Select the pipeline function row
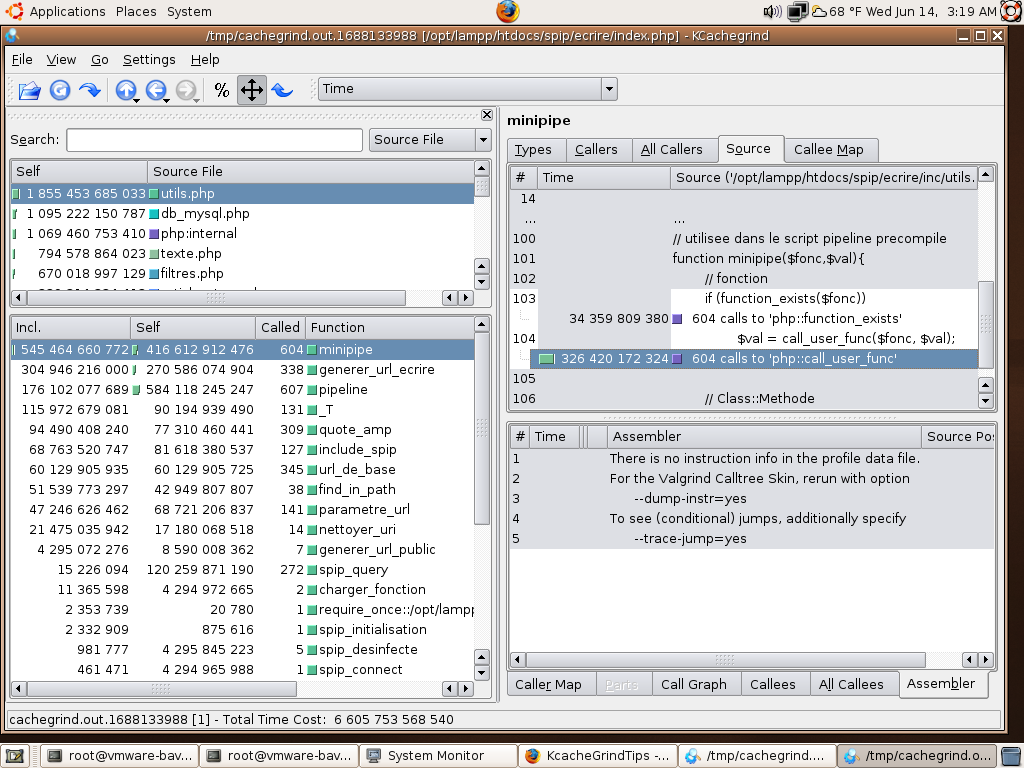Viewport: 1024px width, 768px height. coord(242,390)
